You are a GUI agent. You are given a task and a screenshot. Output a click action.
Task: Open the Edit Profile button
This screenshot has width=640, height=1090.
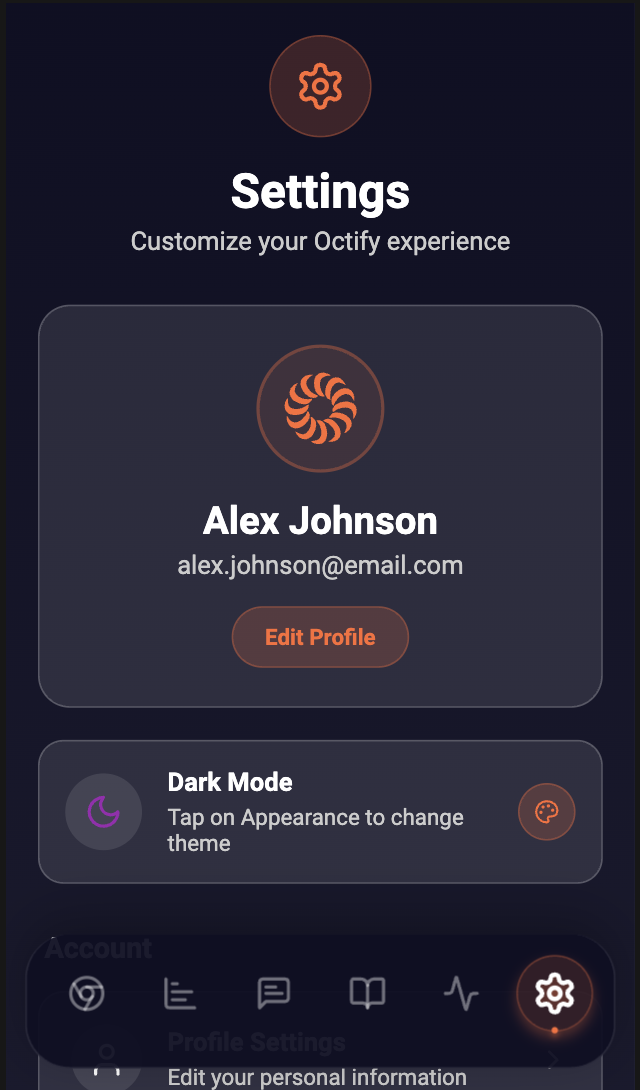point(320,637)
